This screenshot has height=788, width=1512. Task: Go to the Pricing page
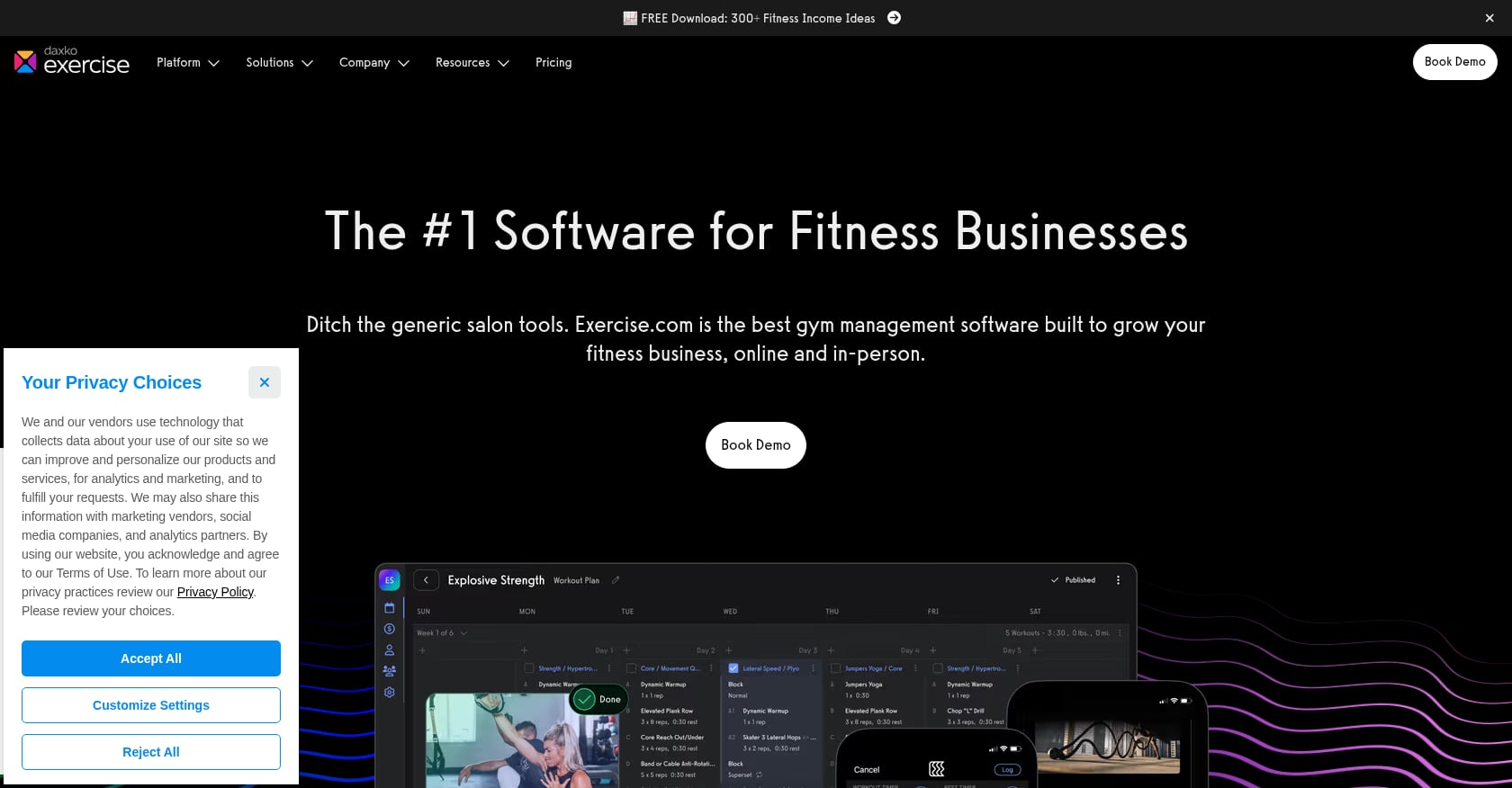(553, 62)
